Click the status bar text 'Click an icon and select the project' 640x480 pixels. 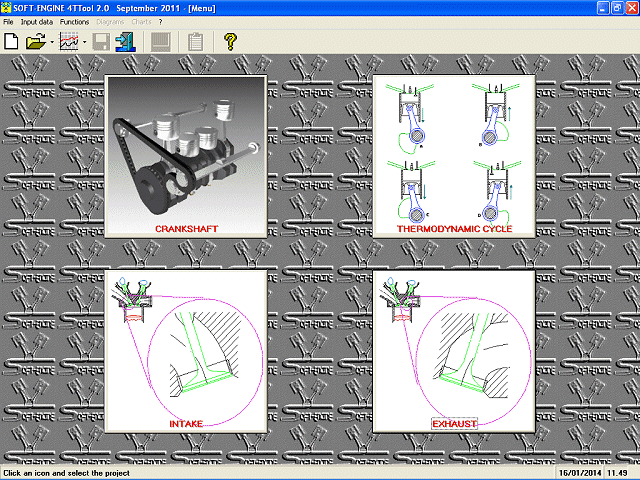coord(67,473)
